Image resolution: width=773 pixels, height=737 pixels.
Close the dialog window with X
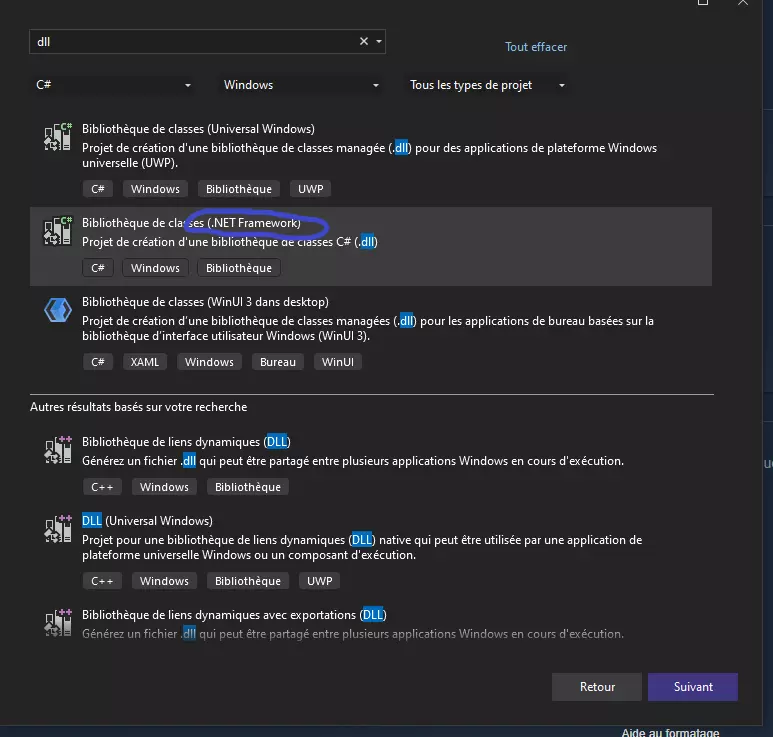pos(743,2)
